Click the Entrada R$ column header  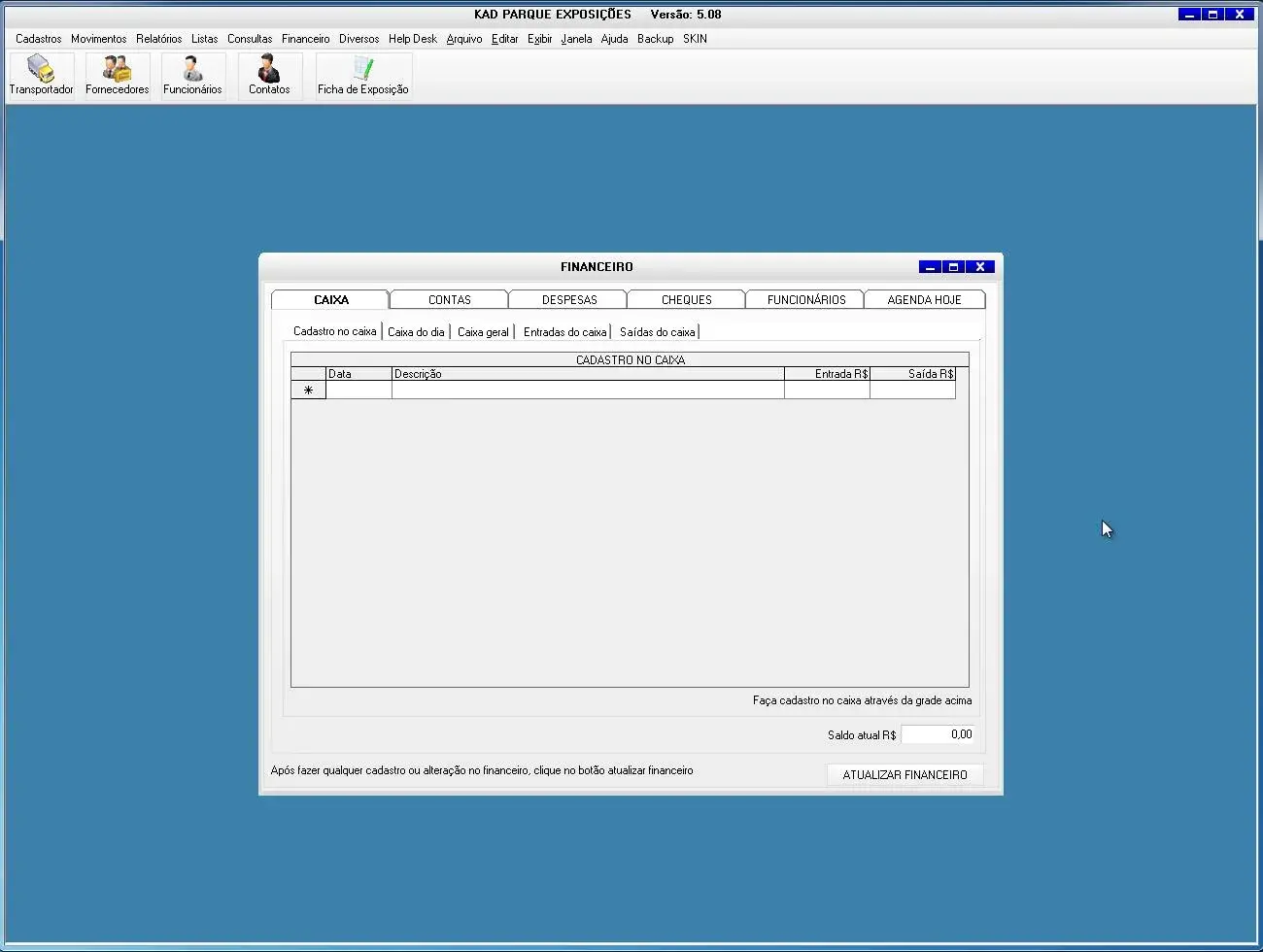click(827, 373)
